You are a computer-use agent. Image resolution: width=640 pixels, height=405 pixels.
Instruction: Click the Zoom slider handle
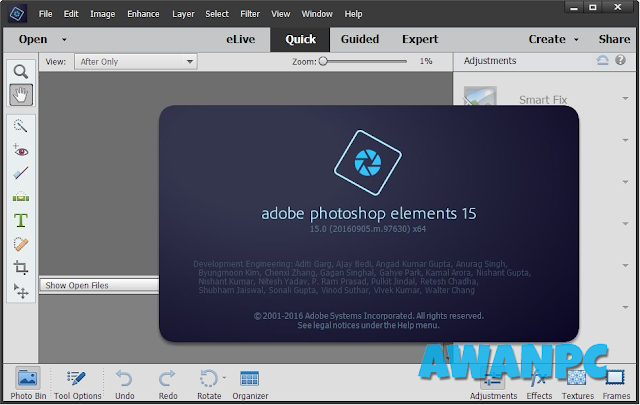[x=323, y=61]
